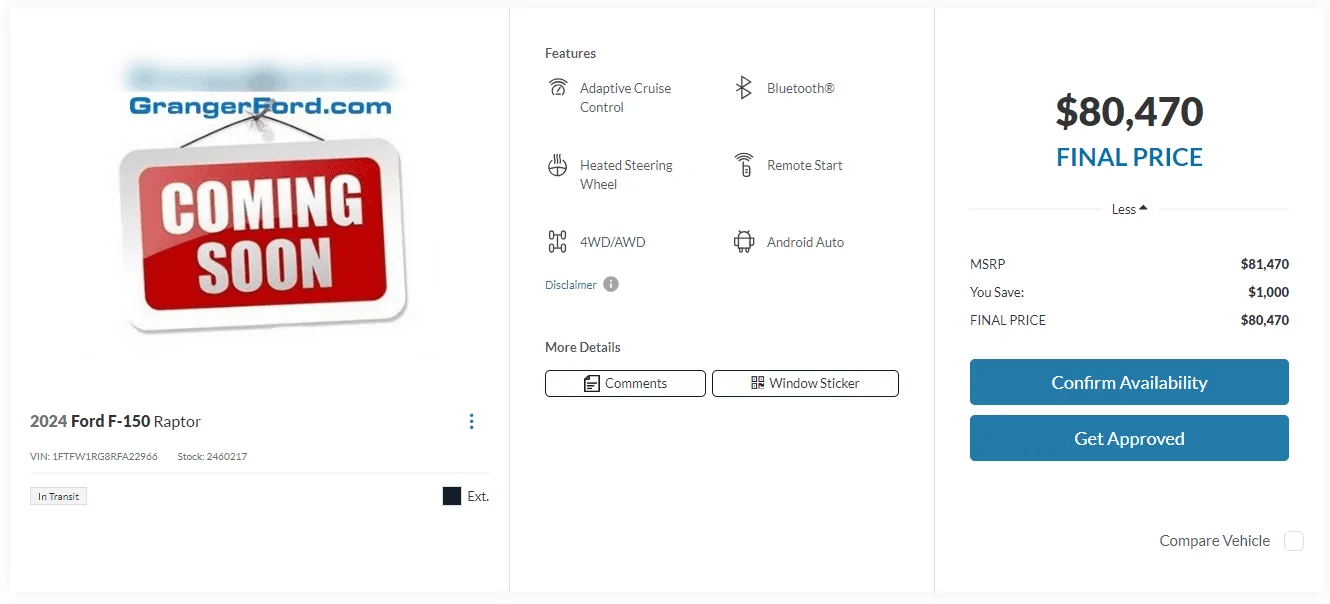Screen dimensions: 1330x604
Task: Select the dark exterior color swatch
Action: (452, 496)
